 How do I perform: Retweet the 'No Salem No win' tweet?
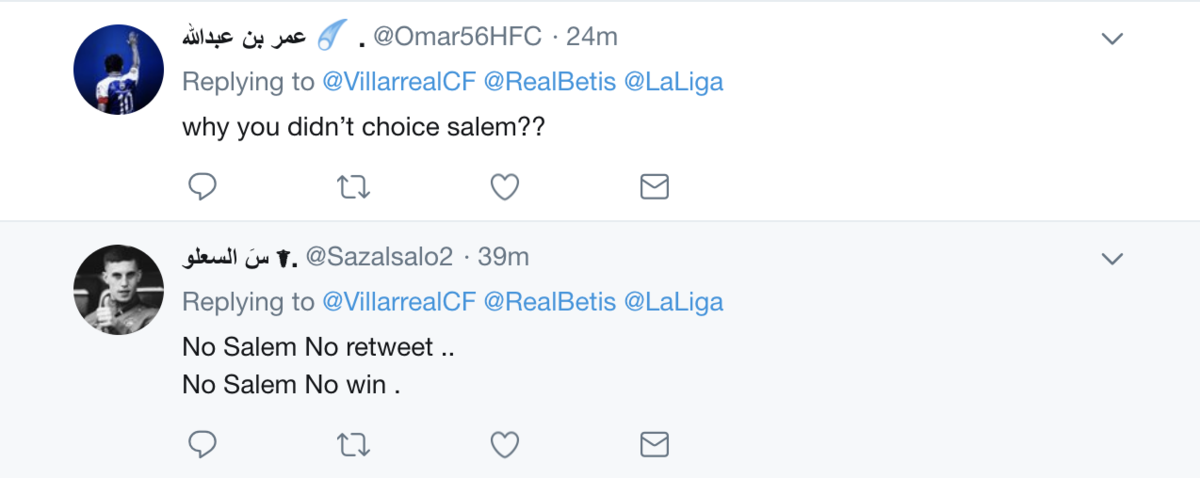tap(349, 444)
